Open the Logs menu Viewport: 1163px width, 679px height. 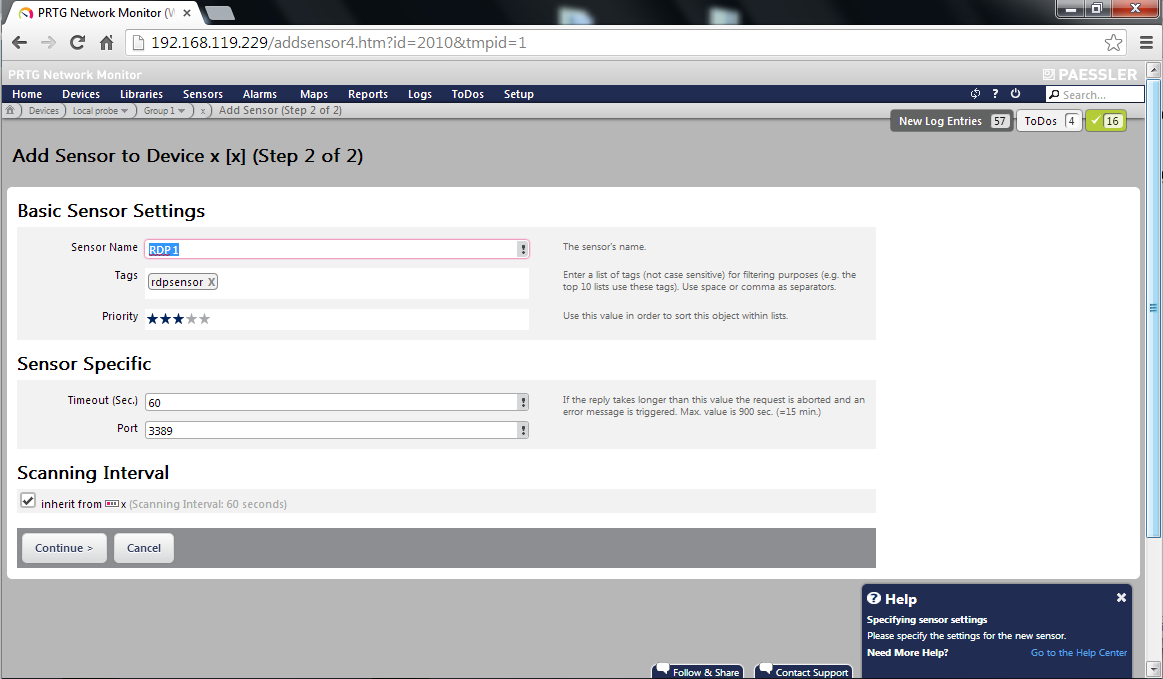tap(420, 94)
